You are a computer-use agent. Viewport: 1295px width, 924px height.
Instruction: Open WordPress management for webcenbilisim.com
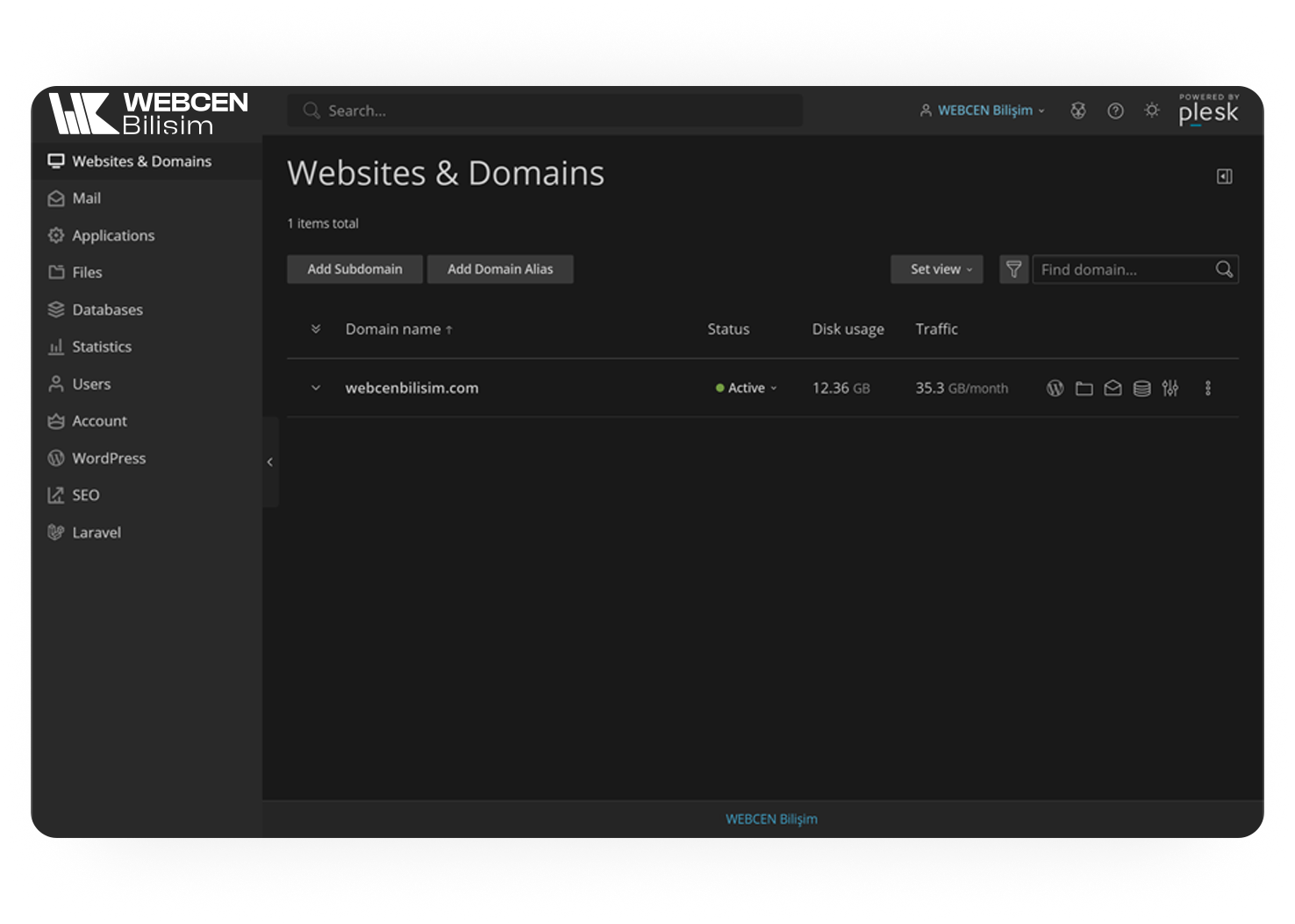coord(1055,387)
